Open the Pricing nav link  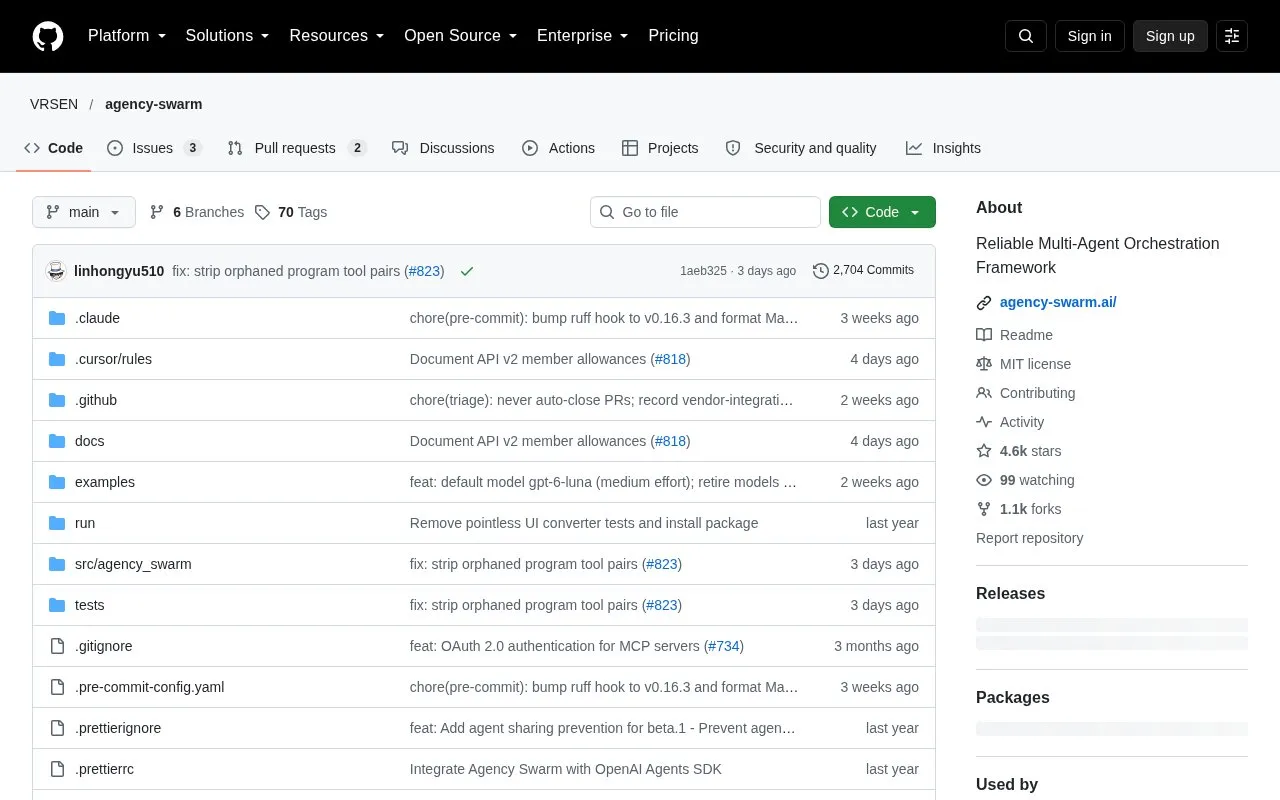coord(673,36)
